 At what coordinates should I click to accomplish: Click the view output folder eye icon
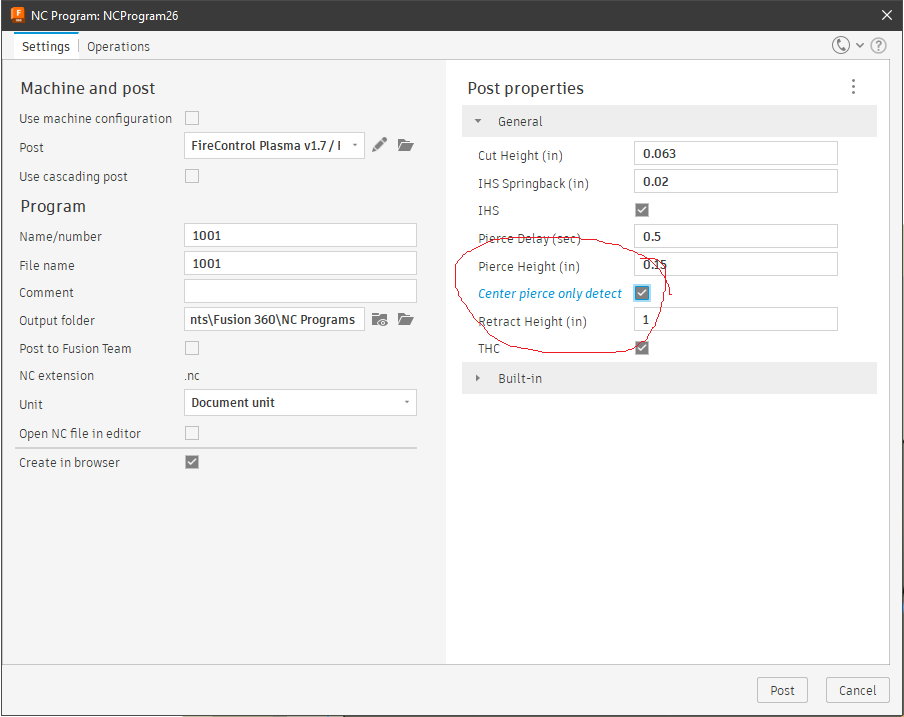[x=379, y=319]
